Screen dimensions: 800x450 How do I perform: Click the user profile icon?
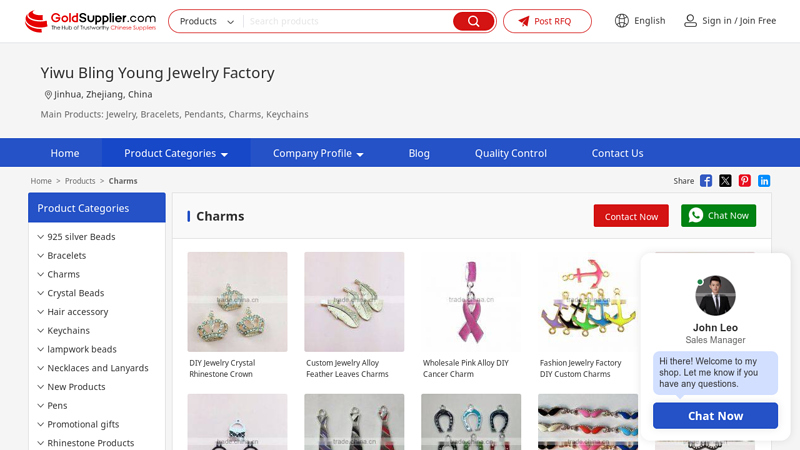690,20
